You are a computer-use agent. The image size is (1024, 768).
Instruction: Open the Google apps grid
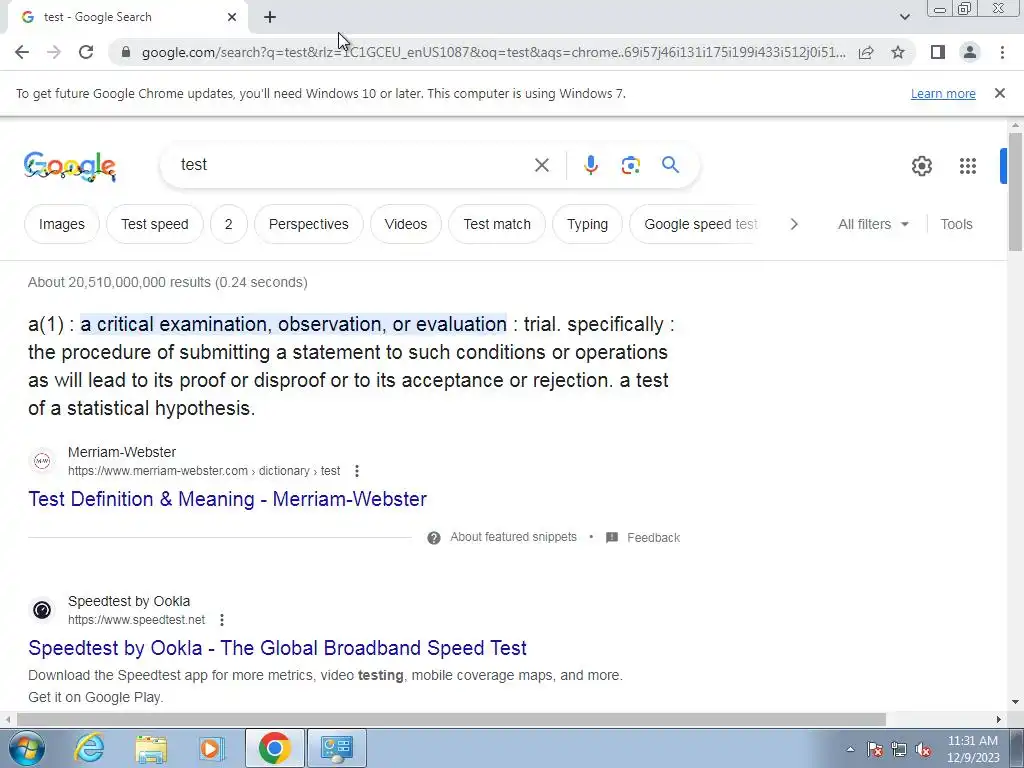(x=967, y=166)
